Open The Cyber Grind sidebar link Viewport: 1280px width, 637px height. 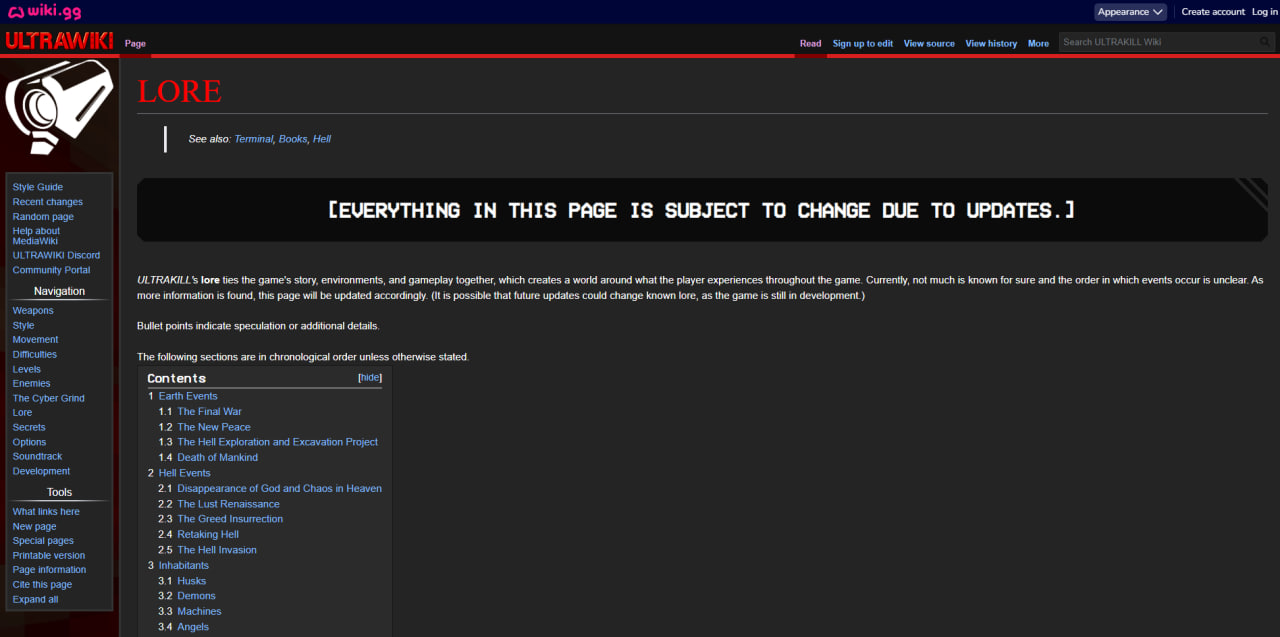[48, 398]
